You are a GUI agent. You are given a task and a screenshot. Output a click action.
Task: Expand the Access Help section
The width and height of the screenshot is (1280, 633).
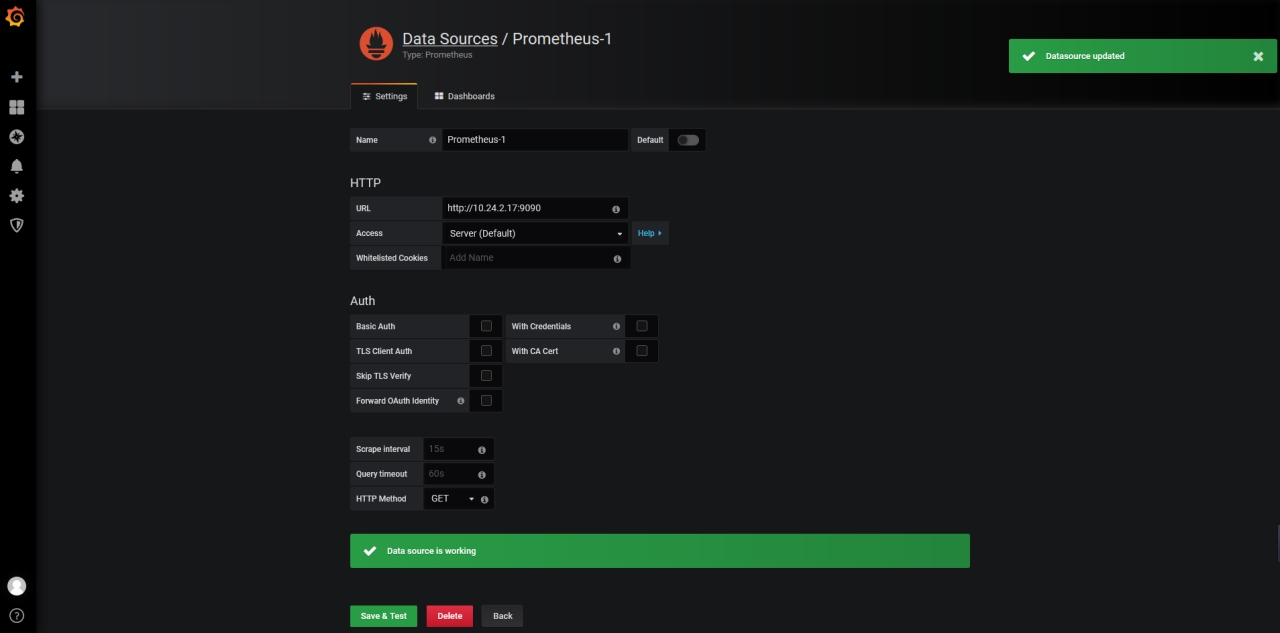click(650, 233)
